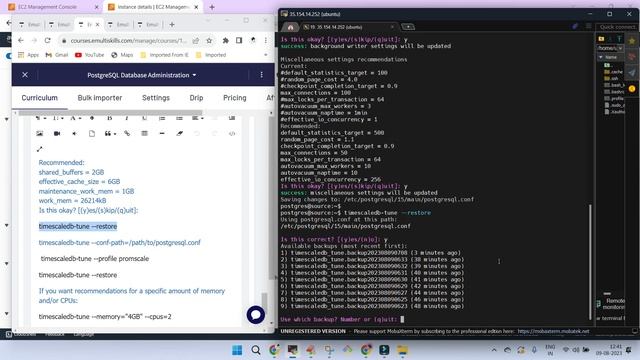Click the MobaXterm terminal vertical scrollbar
The width and height of the screenshot is (640, 360).
(590, 261)
